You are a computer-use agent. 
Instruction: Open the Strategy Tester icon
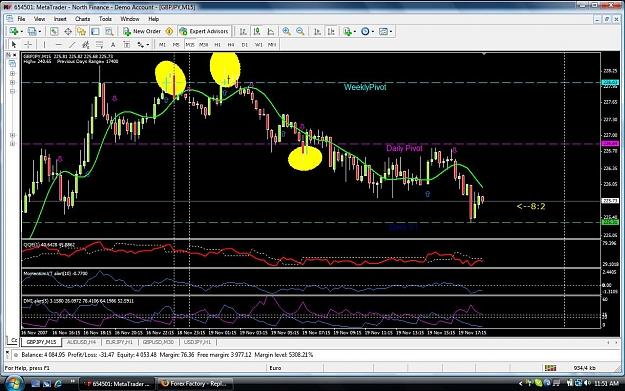(x=109, y=31)
